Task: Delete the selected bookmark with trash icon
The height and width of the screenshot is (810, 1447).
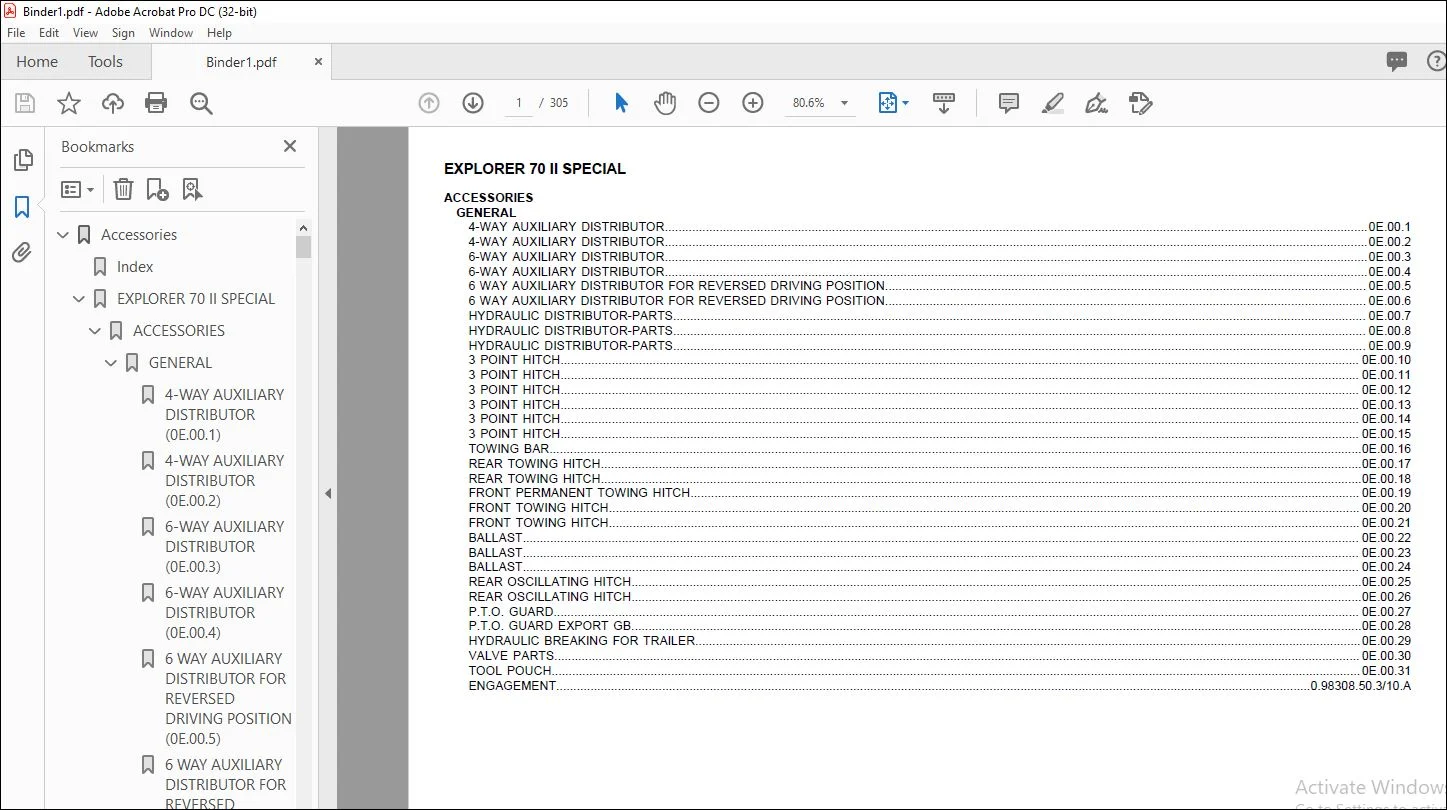Action: [x=123, y=189]
